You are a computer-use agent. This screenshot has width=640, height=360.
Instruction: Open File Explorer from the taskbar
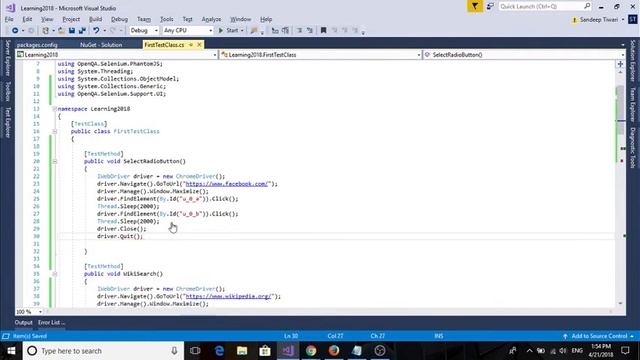click(242, 351)
